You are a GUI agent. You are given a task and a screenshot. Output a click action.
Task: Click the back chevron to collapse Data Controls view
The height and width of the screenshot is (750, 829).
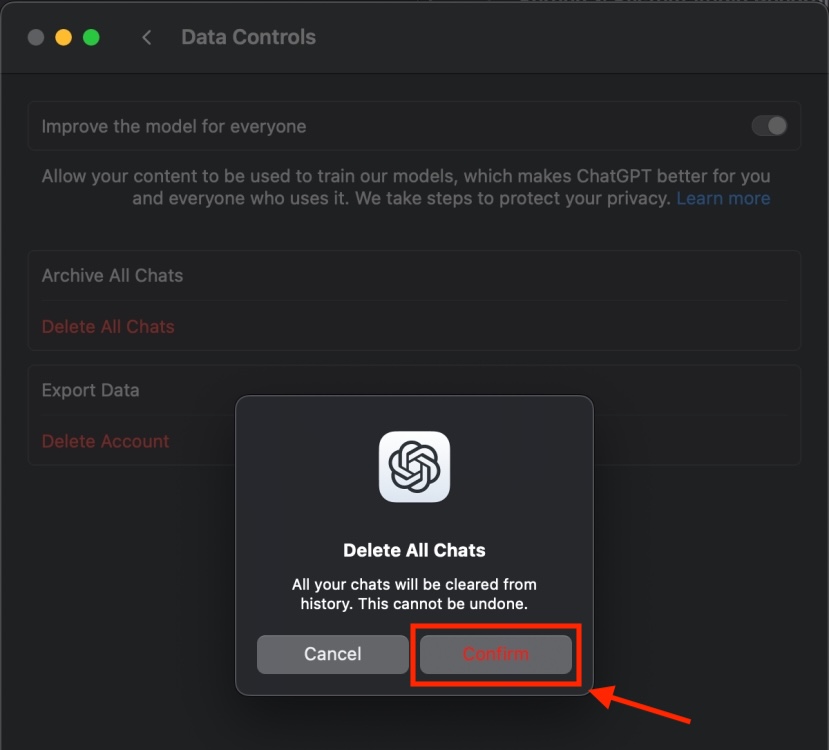point(146,37)
